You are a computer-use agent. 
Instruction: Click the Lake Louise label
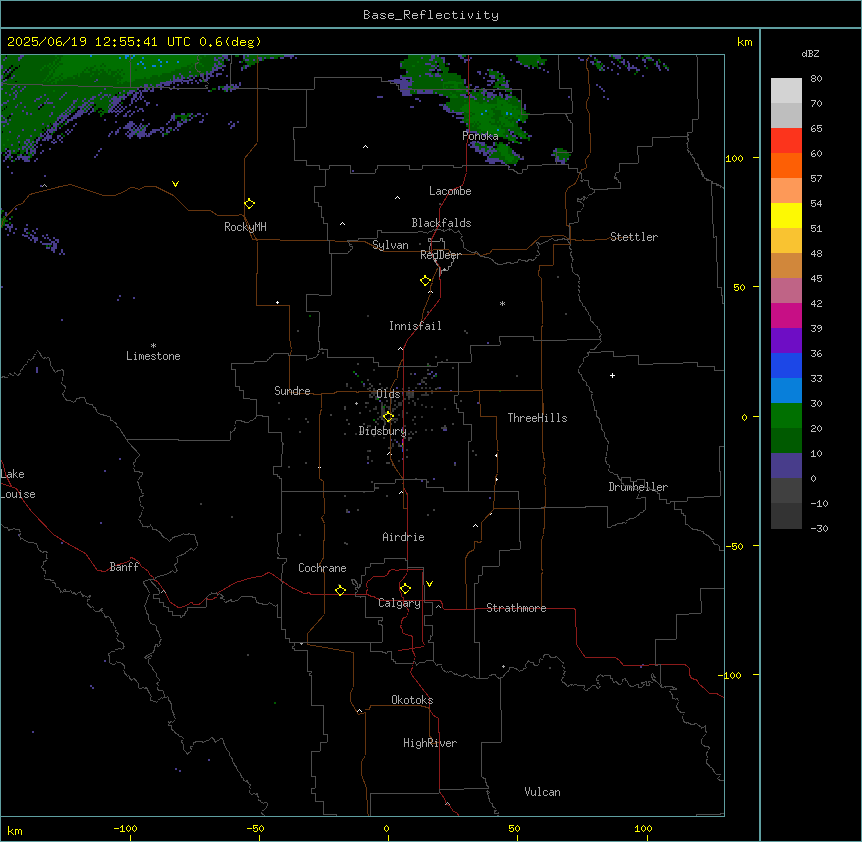point(18,484)
